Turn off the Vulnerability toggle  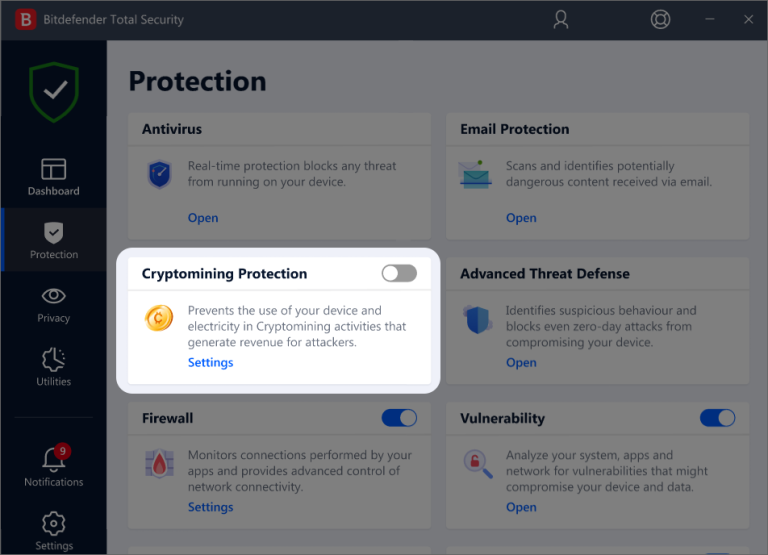[x=717, y=418]
